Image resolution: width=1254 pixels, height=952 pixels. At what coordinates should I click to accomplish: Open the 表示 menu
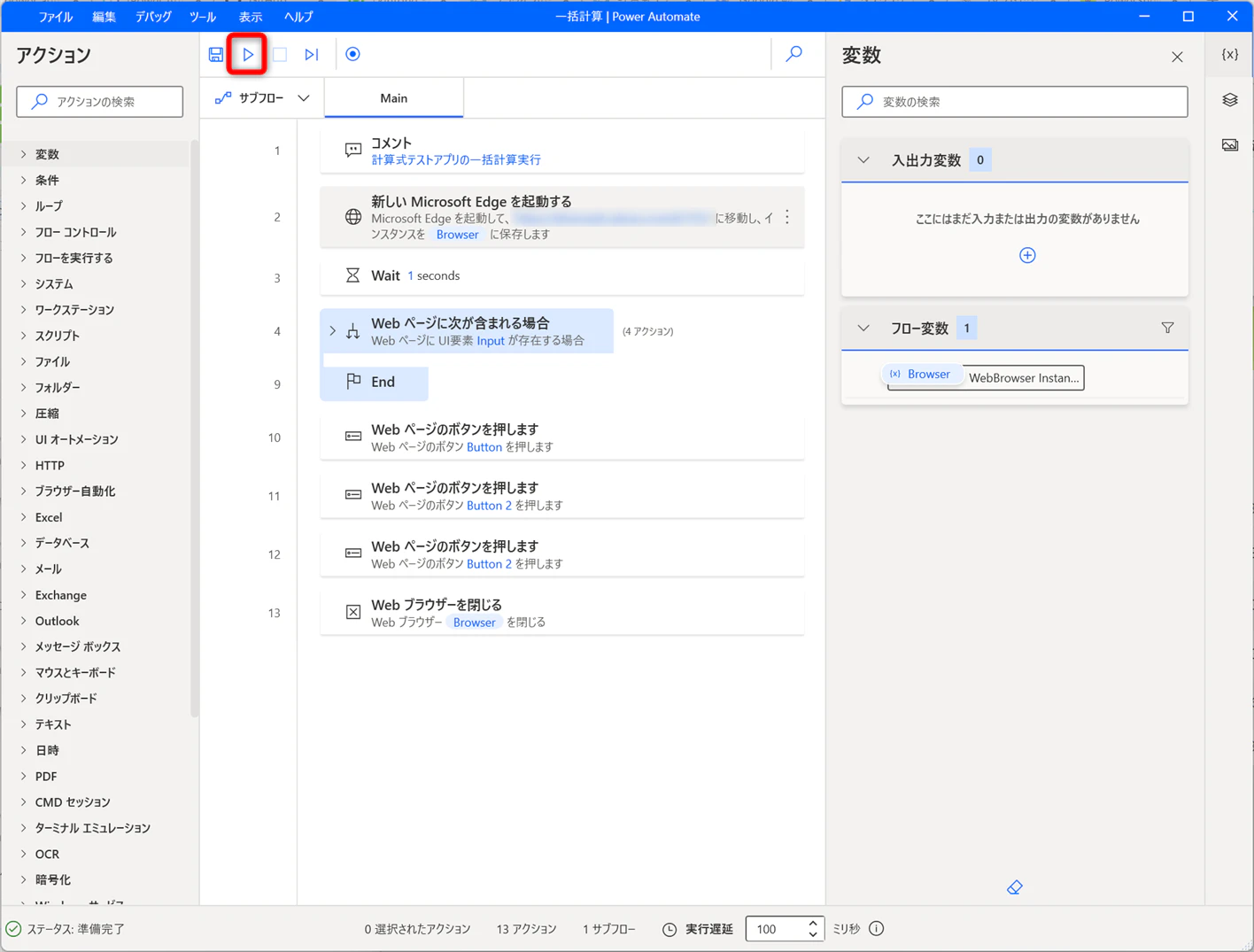click(x=251, y=16)
